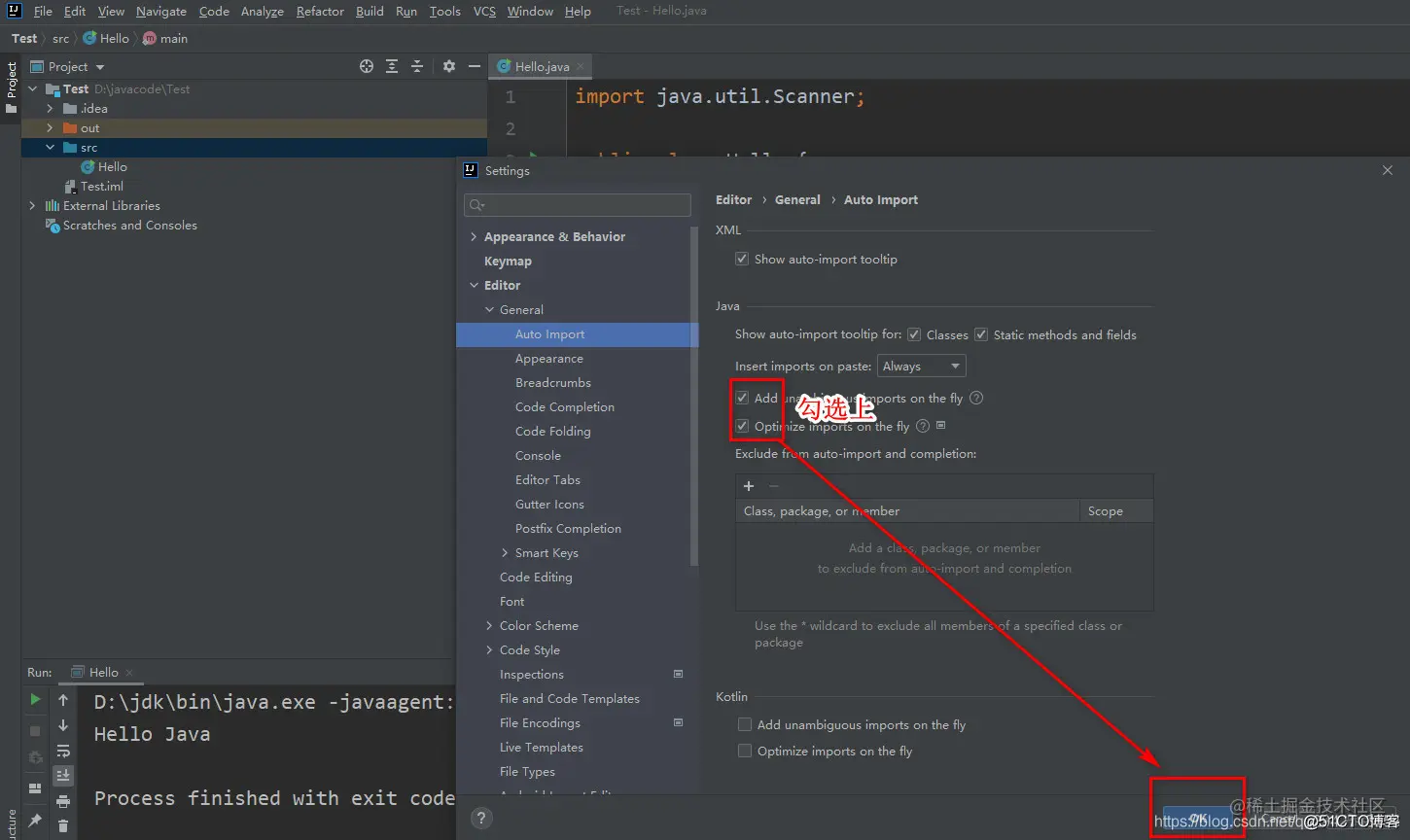Click project-level icon next to Inspections
This screenshot has width=1410, height=840.
point(678,674)
